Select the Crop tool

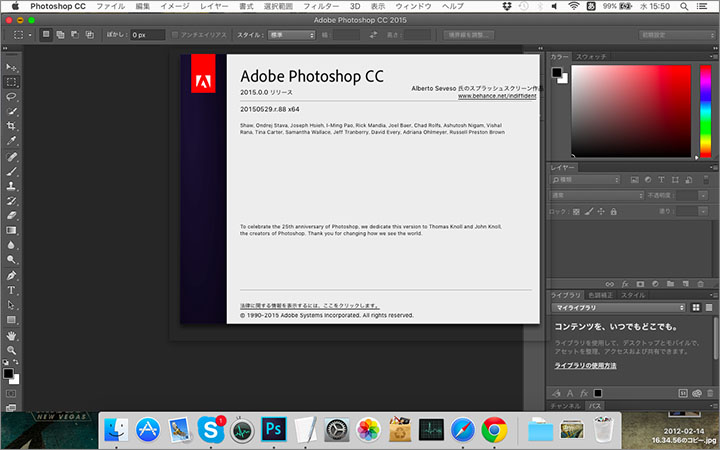pyautogui.click(x=11, y=126)
